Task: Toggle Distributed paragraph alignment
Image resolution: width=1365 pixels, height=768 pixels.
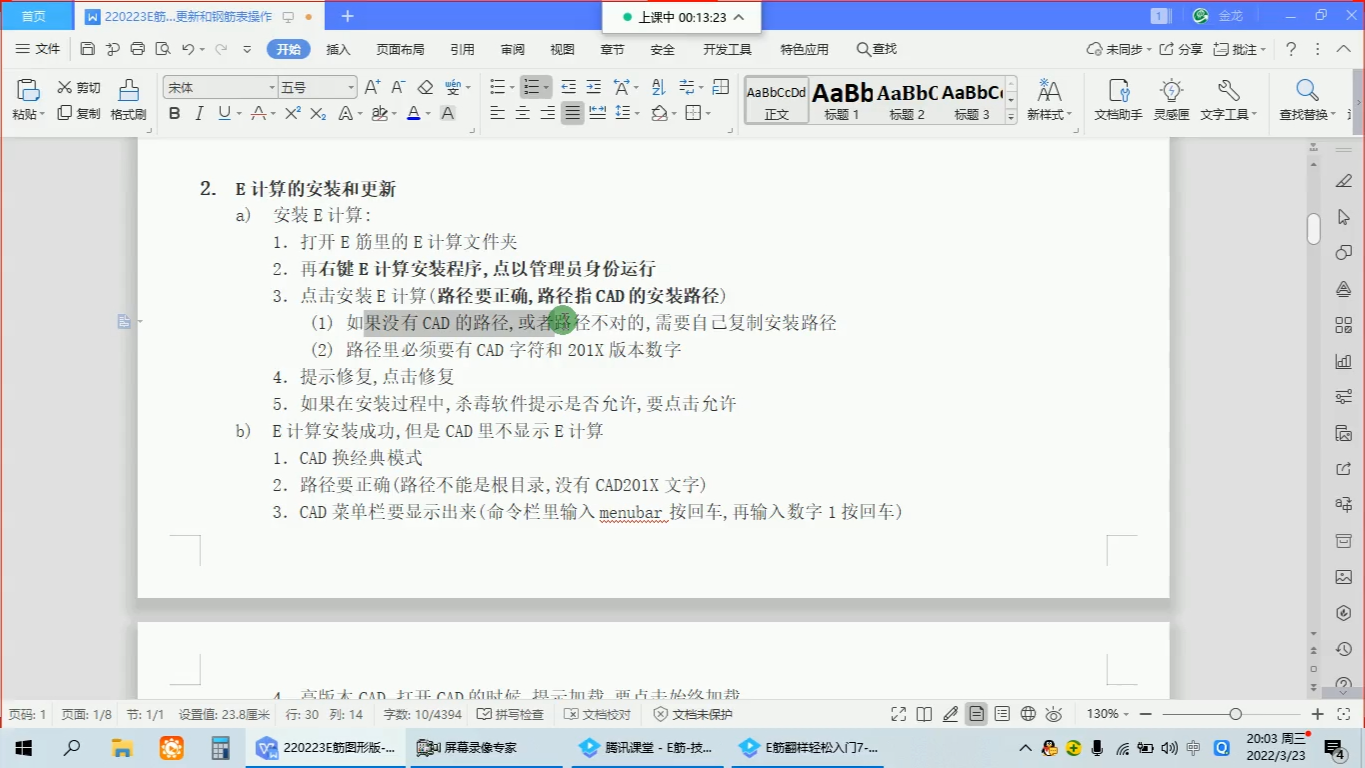Action: pyautogui.click(x=598, y=113)
